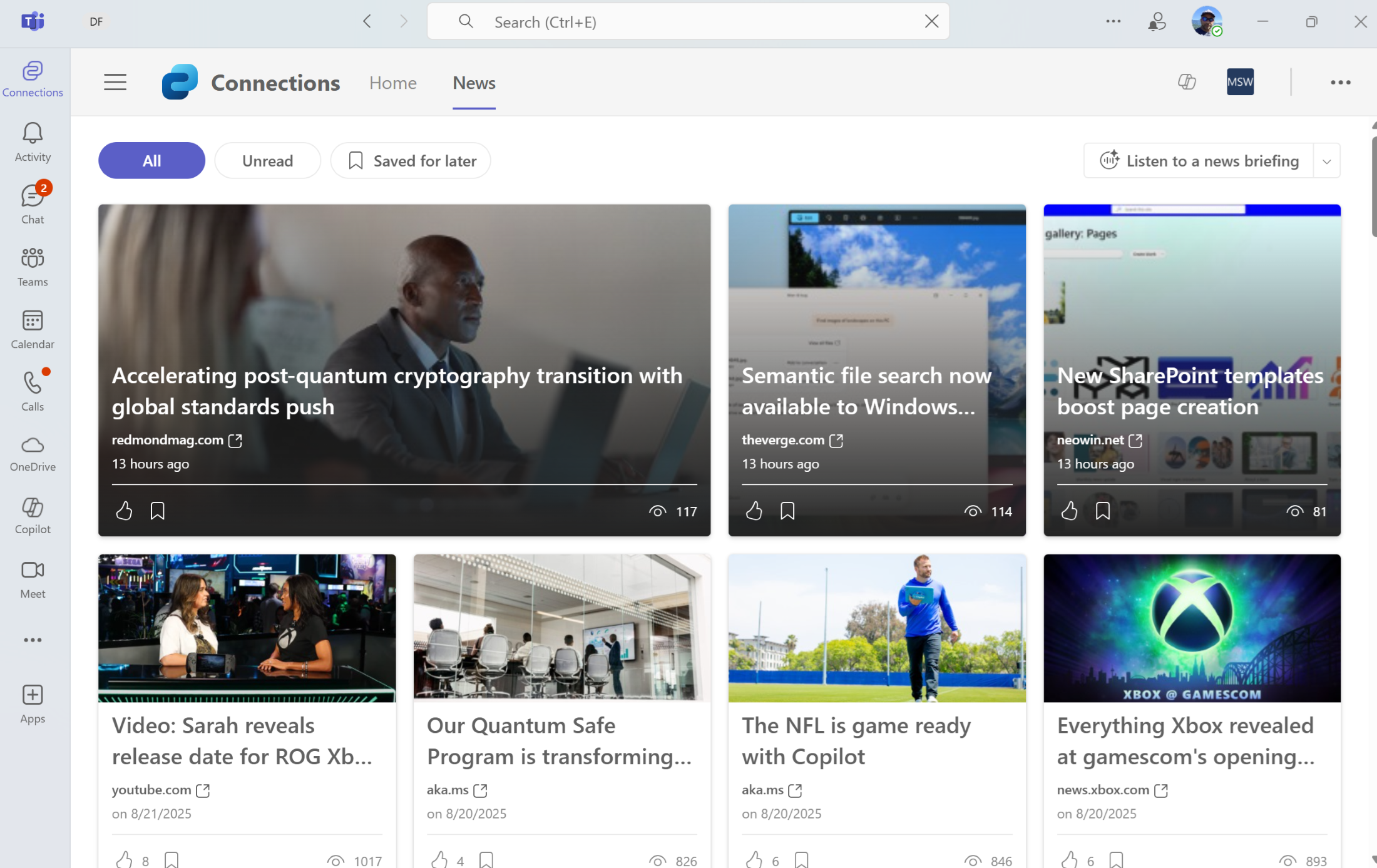This screenshot has width=1377, height=868.
Task: Clear the search box with X
Action: [931, 21]
